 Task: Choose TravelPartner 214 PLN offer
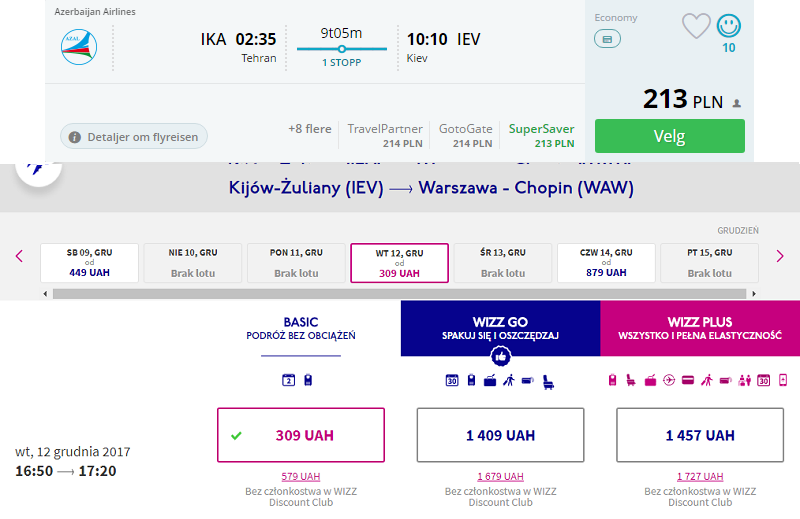(x=385, y=135)
